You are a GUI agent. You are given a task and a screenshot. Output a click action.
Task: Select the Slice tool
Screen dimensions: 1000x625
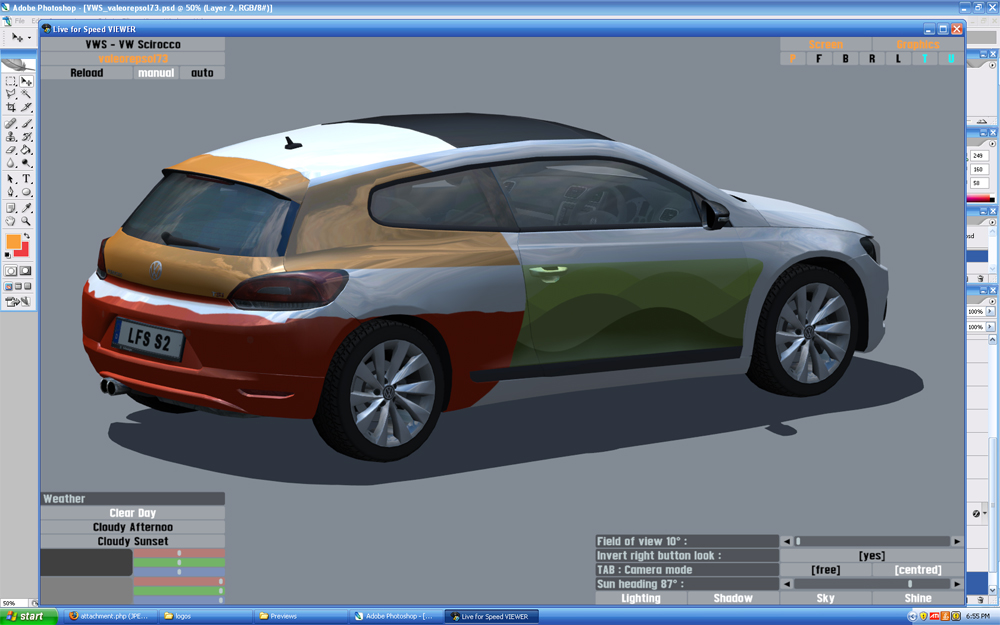[26, 107]
